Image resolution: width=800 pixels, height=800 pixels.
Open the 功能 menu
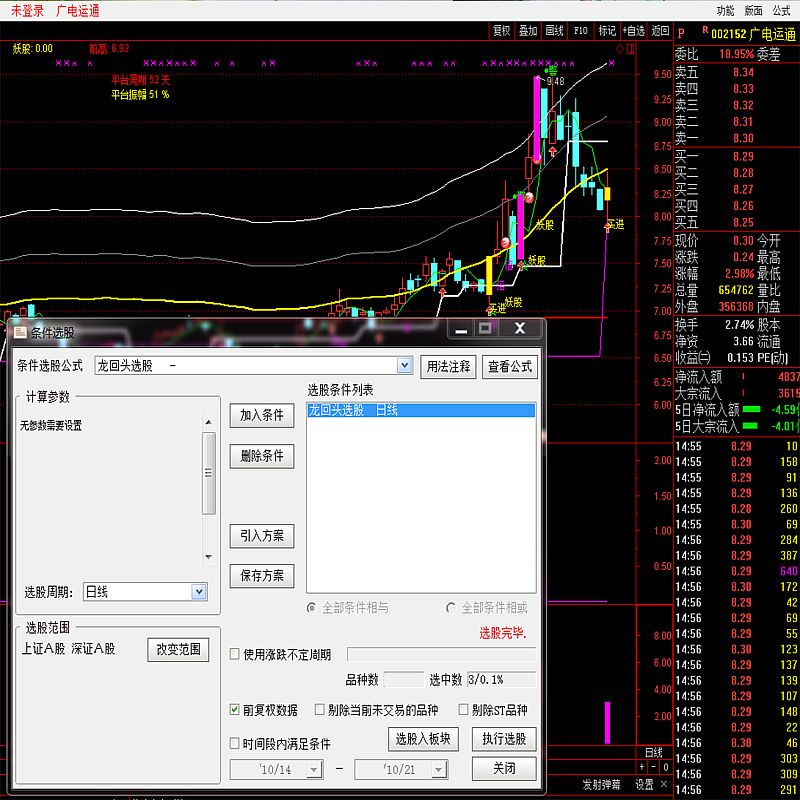click(x=725, y=10)
